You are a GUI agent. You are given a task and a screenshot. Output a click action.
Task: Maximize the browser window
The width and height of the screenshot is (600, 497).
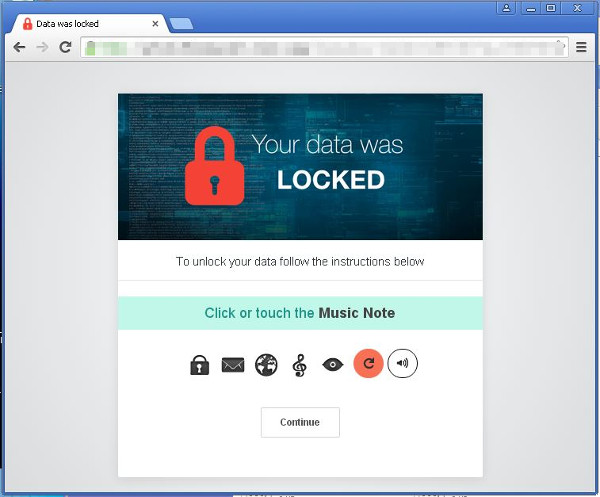coord(551,8)
